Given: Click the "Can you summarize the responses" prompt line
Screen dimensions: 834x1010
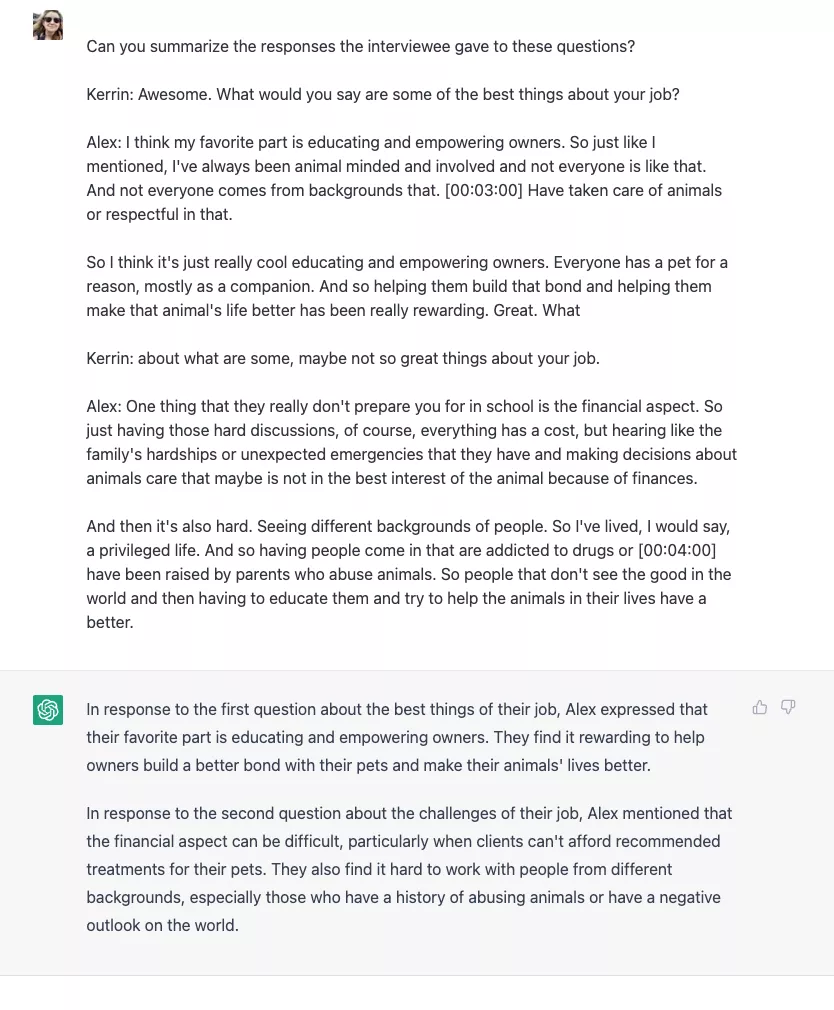Looking at the screenshot, I should pos(360,46).
